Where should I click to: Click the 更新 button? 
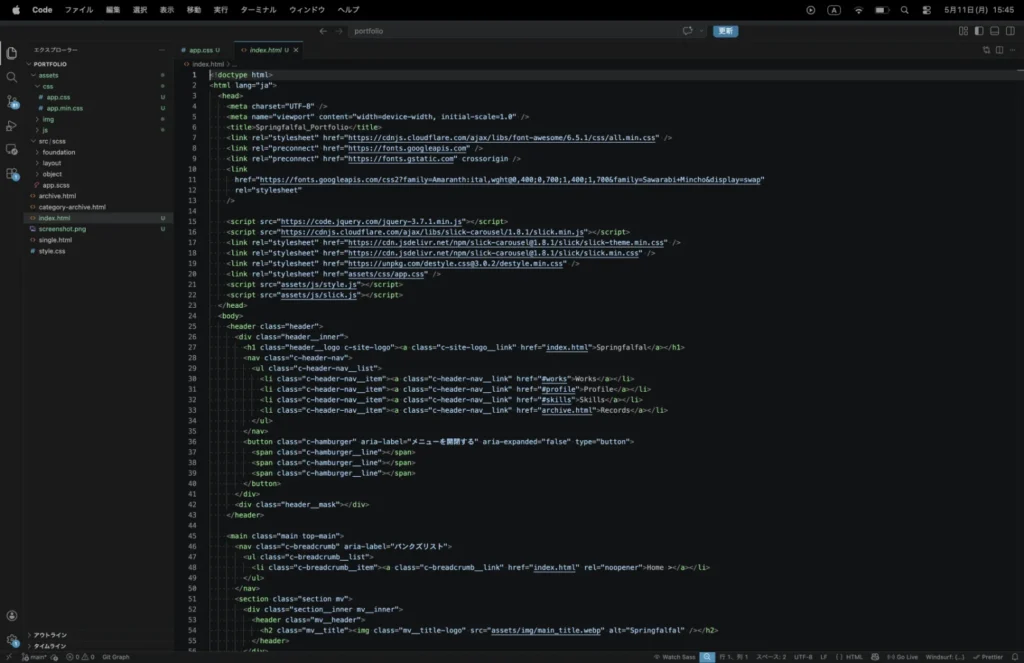(x=725, y=31)
